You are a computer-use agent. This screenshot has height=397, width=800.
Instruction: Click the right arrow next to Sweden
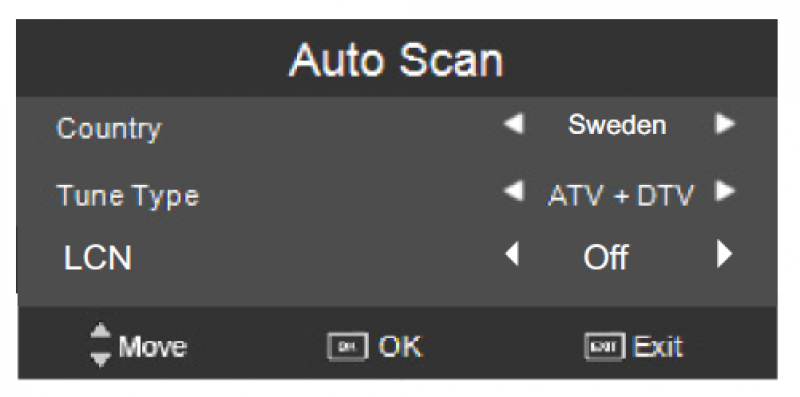point(725,124)
